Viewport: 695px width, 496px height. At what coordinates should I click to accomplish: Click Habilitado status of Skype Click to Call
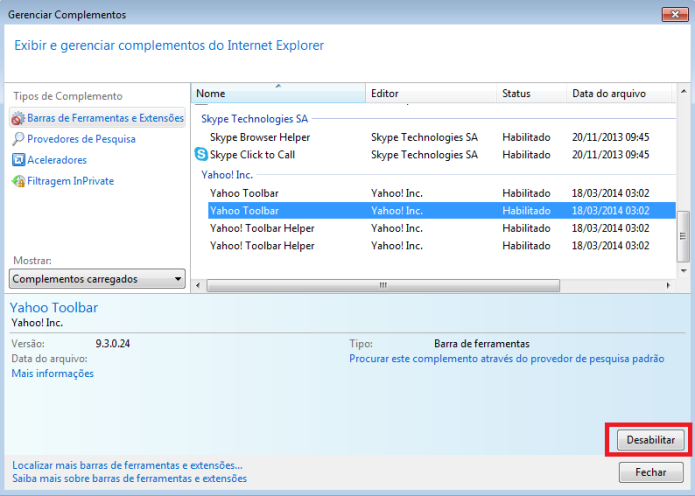pos(526,155)
